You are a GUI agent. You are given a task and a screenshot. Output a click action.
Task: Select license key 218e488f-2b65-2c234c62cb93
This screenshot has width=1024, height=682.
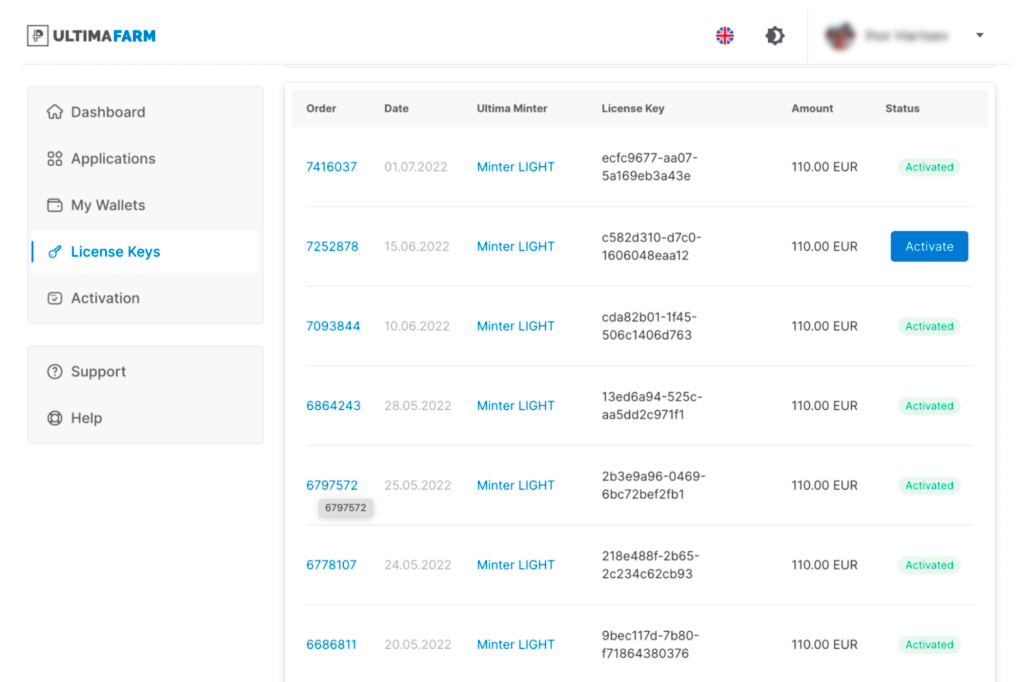[x=650, y=565]
